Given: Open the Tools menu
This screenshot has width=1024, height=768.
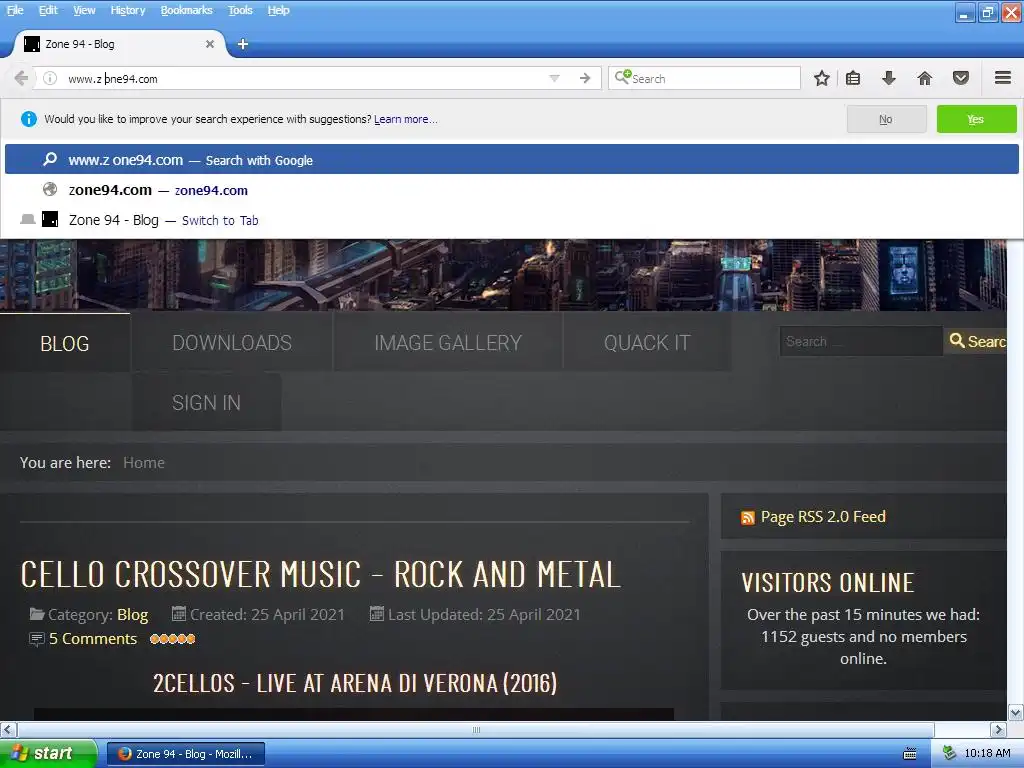Looking at the screenshot, I should click(240, 10).
